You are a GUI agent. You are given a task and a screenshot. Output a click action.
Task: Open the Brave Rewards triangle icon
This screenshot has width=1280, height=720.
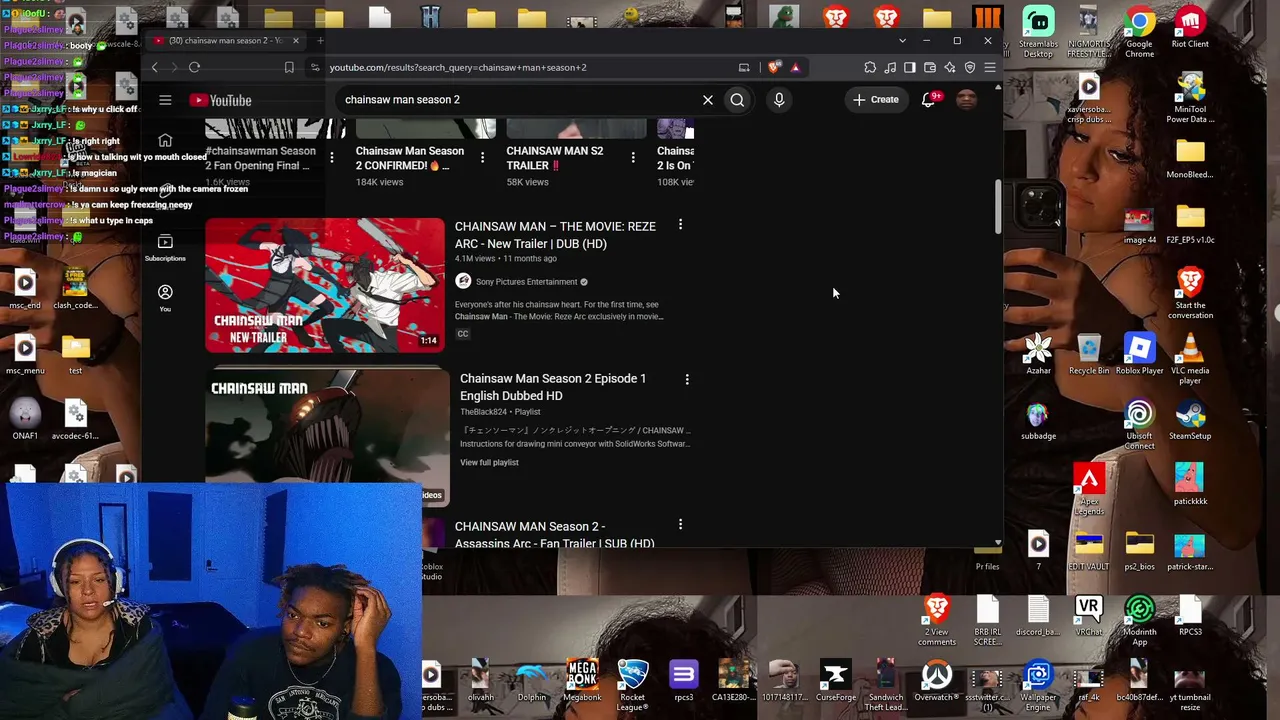click(x=795, y=68)
